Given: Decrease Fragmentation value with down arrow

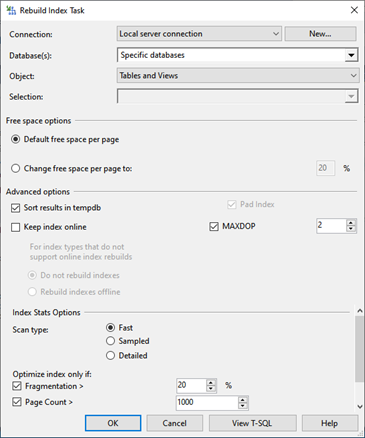Looking at the screenshot, I should (211, 389).
